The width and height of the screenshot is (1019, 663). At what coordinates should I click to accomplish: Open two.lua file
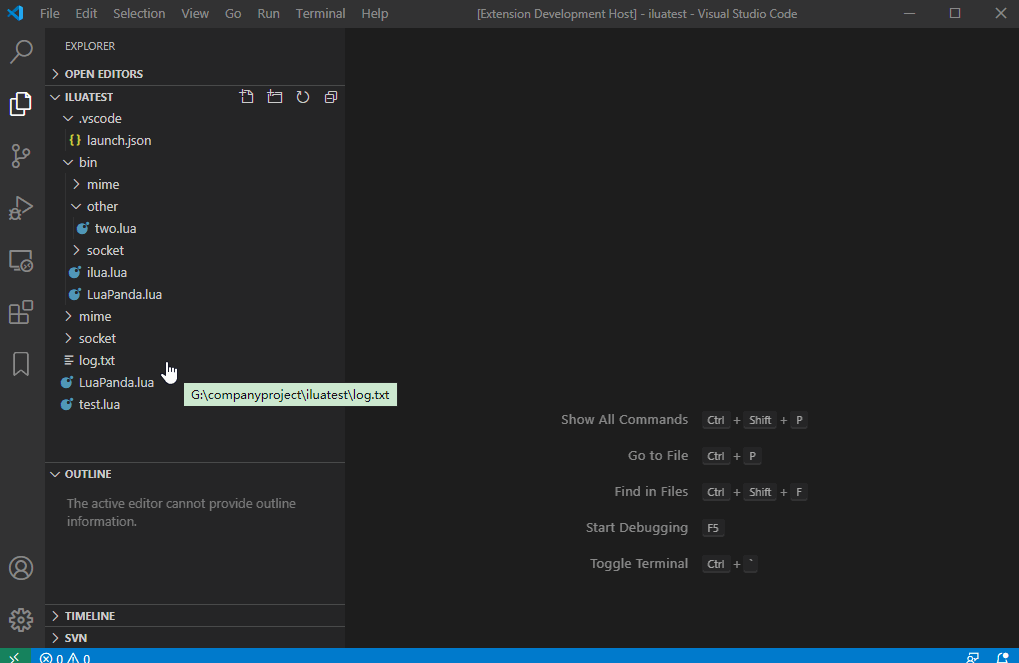tap(195, 229)
